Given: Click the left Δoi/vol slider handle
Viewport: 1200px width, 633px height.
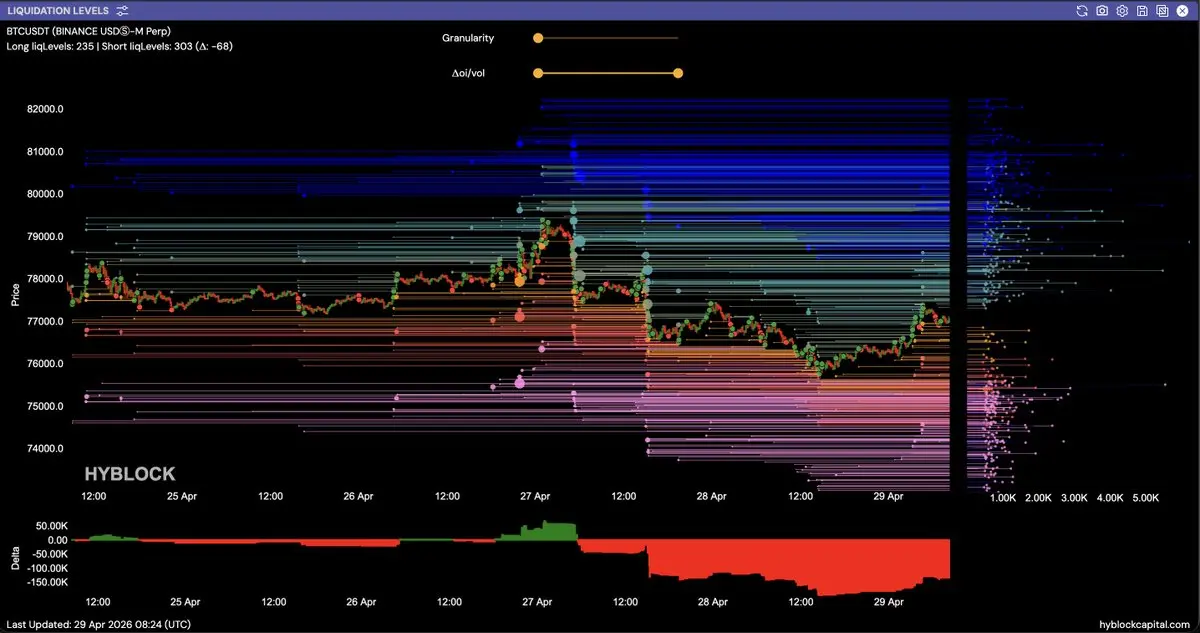Looking at the screenshot, I should tap(538, 73).
